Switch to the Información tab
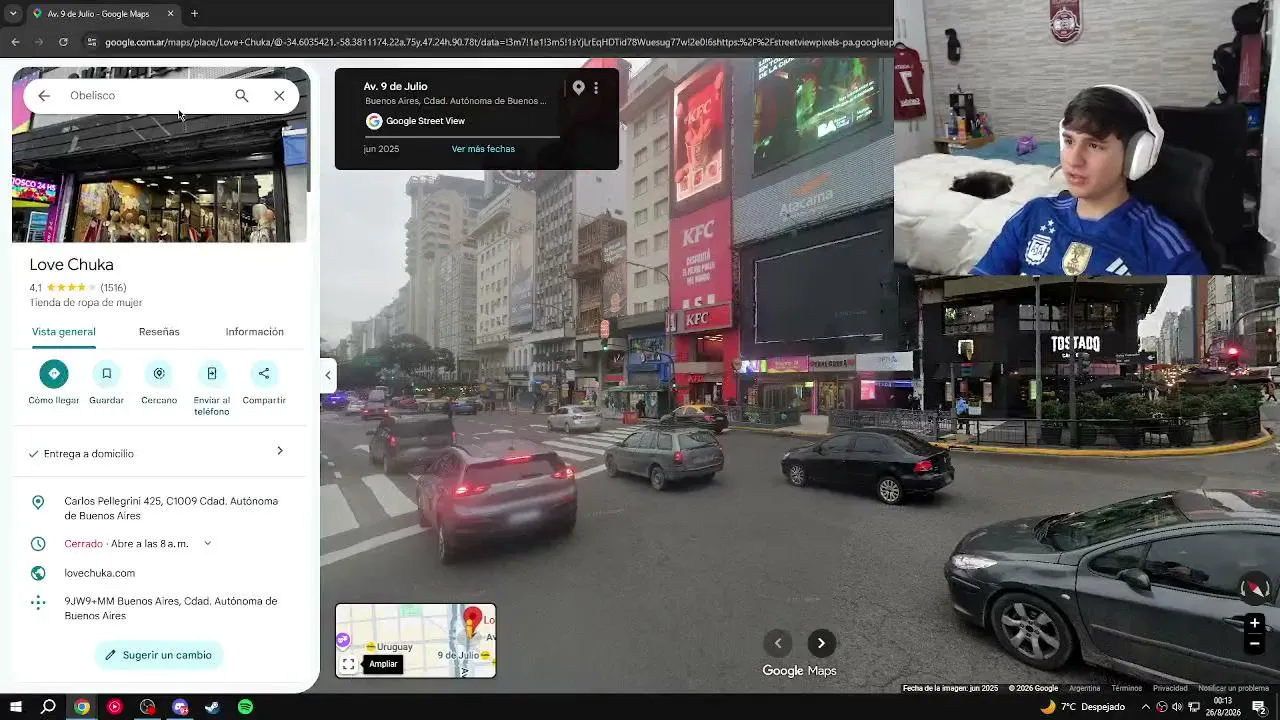The image size is (1280, 720). click(x=254, y=332)
